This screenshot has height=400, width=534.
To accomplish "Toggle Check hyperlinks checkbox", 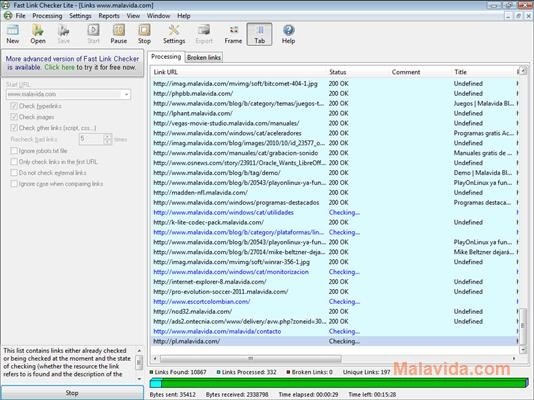I will point(14,106).
